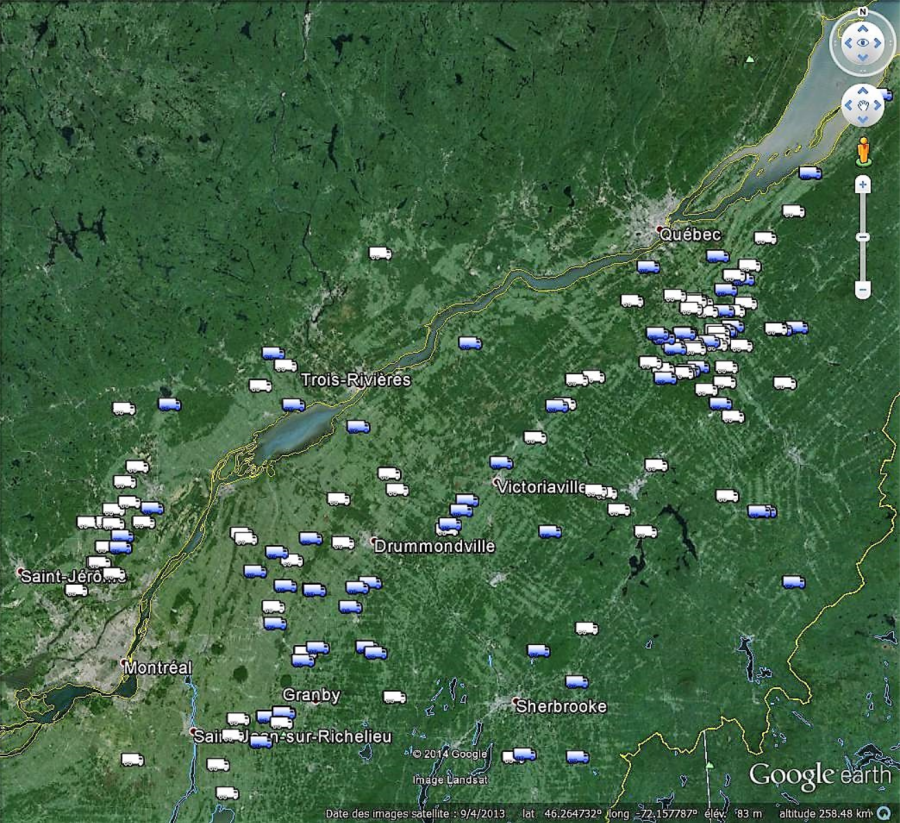Click the N north-up compass button
Screen dimensions: 900x823
click(x=862, y=13)
